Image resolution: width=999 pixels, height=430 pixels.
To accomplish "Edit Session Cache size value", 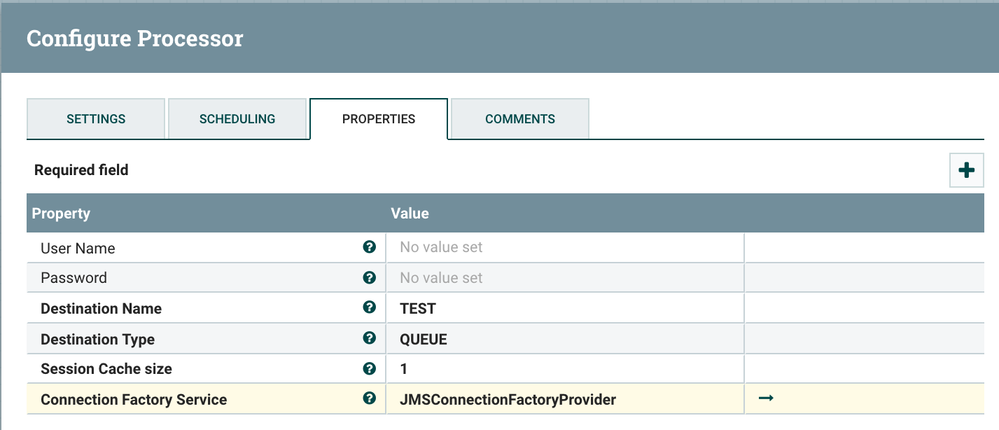I will click(x=566, y=369).
